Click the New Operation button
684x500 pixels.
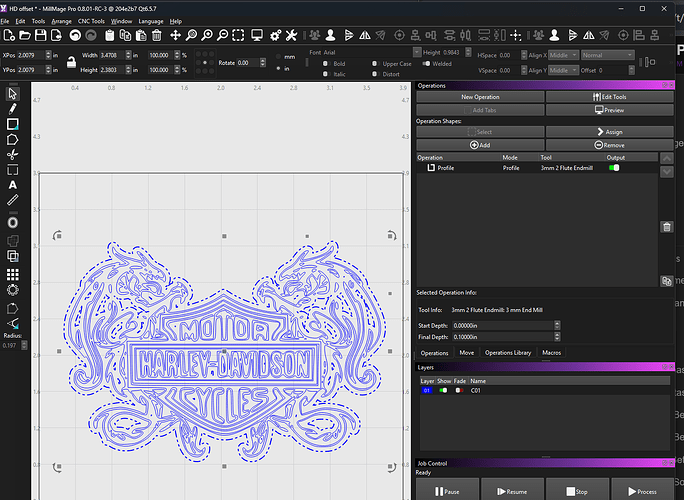pos(480,97)
